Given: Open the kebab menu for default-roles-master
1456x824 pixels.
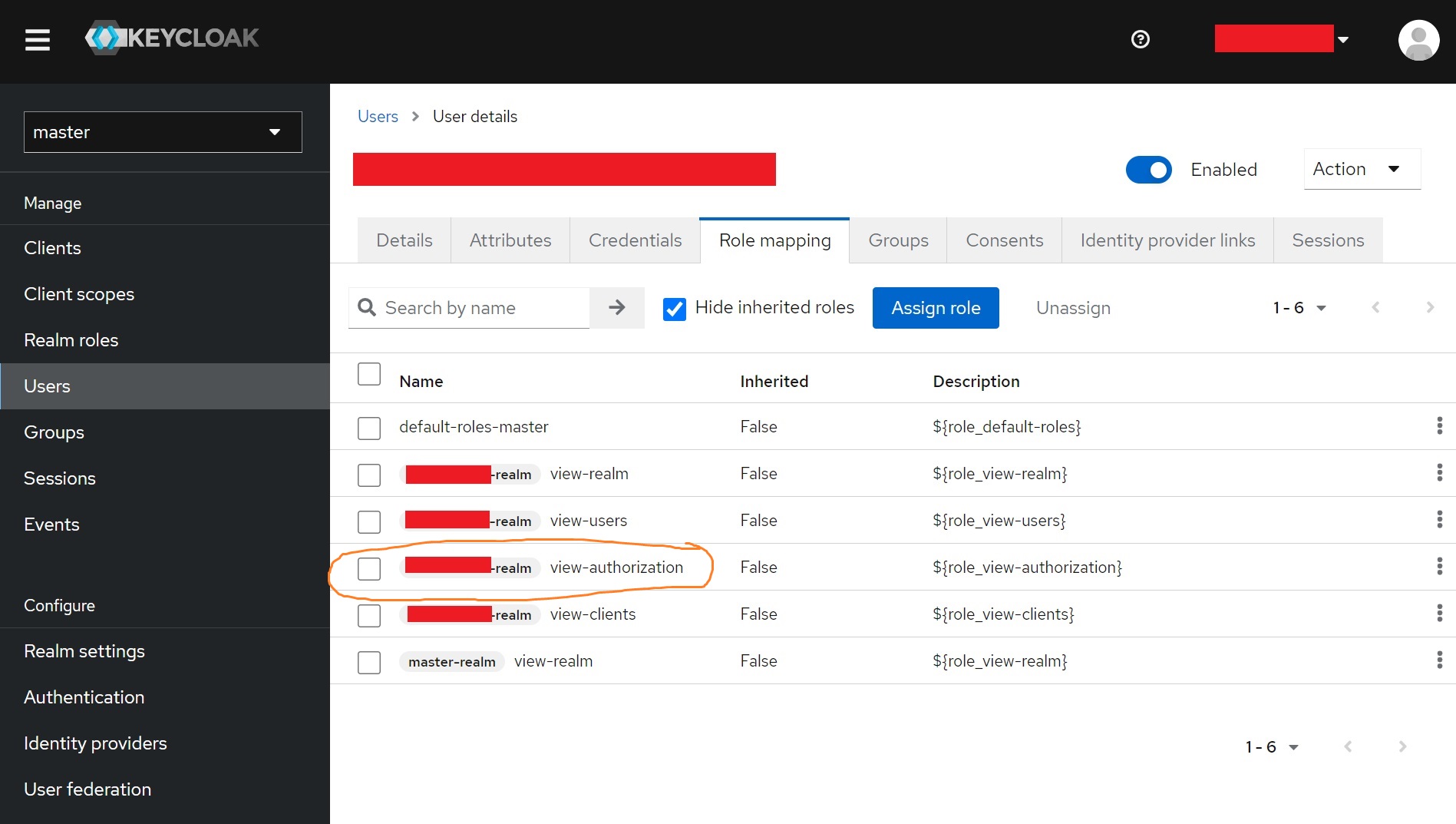Looking at the screenshot, I should point(1439,426).
